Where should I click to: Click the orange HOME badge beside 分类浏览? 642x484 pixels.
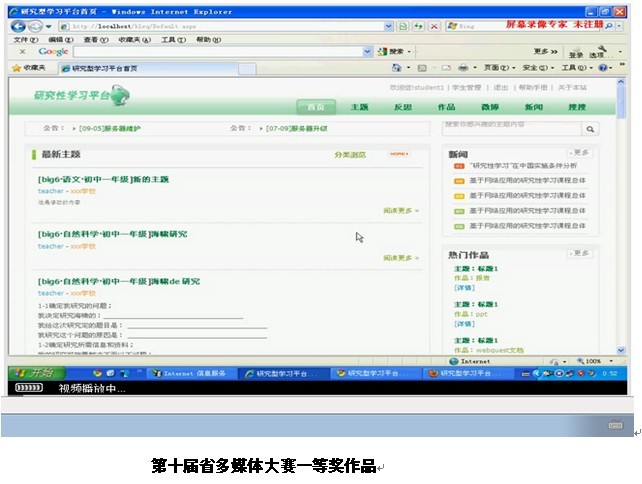399,155
